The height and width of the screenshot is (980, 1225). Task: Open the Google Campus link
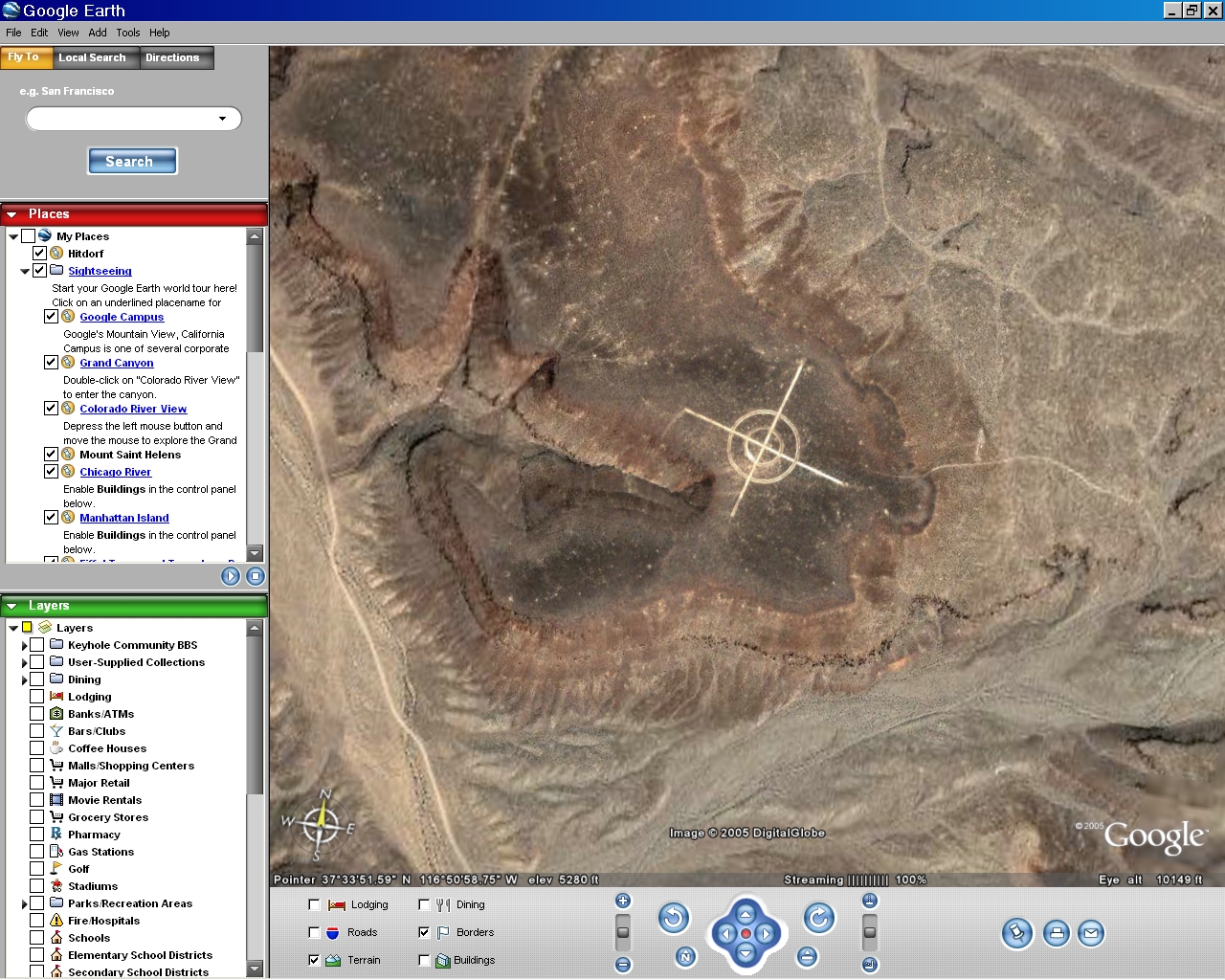(122, 317)
